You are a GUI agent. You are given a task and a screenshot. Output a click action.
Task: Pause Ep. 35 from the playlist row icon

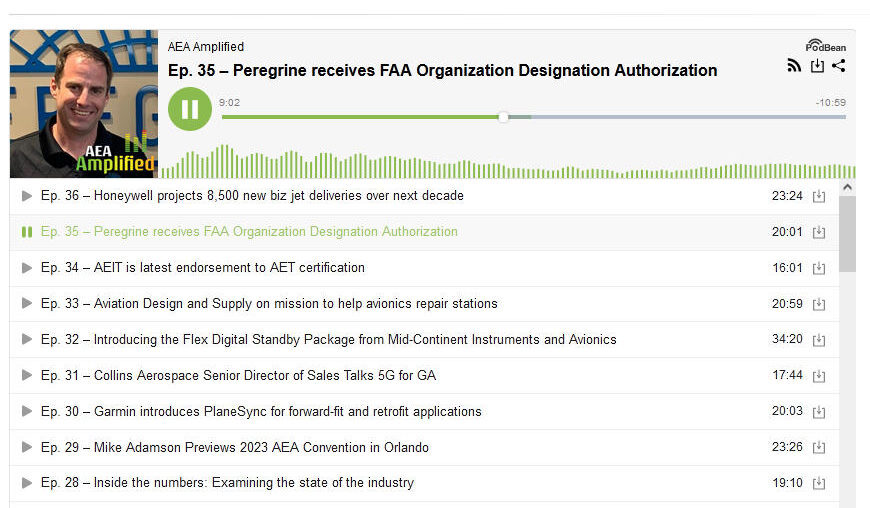tap(27, 232)
